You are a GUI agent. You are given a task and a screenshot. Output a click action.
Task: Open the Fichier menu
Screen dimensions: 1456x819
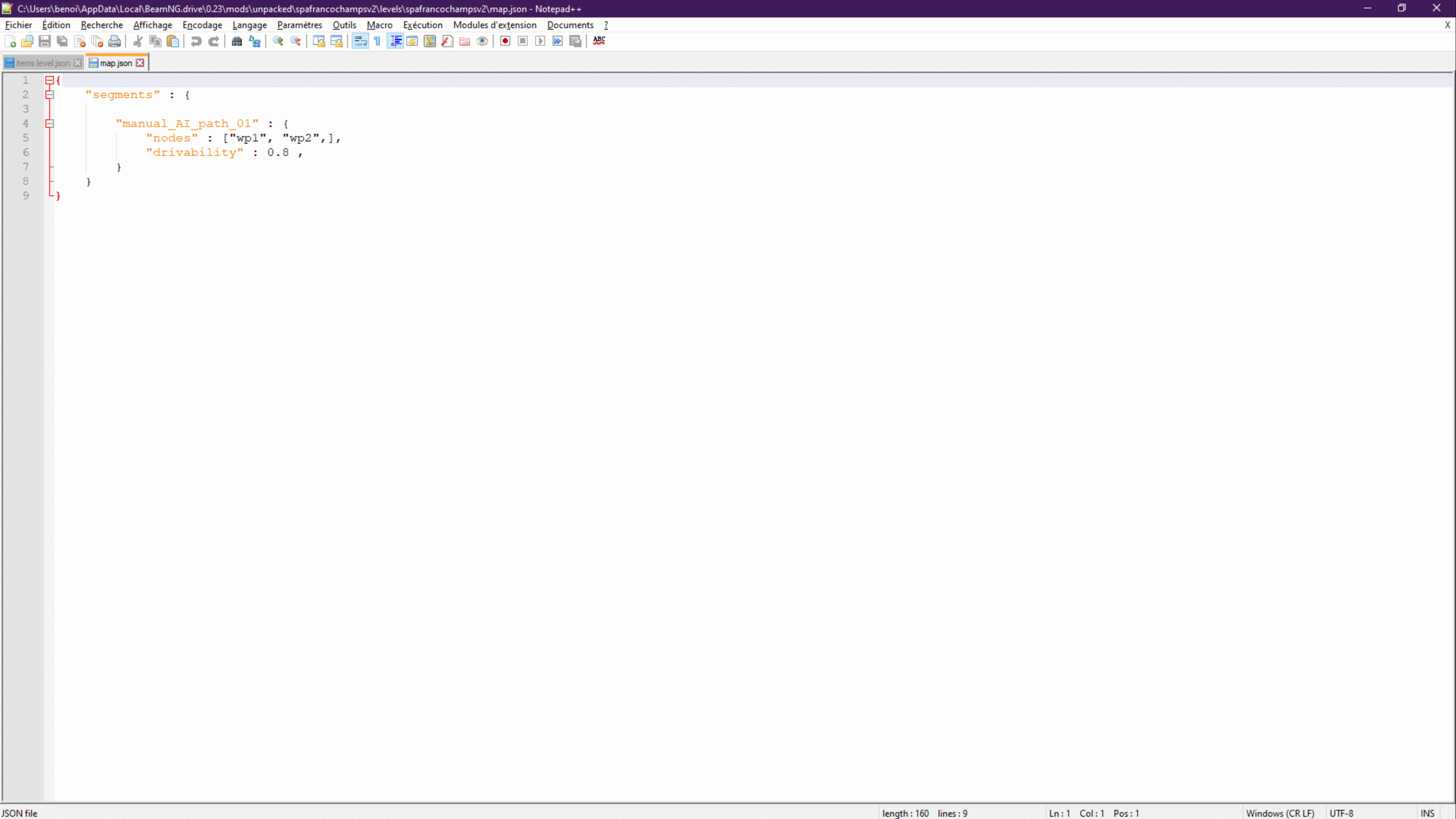(x=18, y=25)
